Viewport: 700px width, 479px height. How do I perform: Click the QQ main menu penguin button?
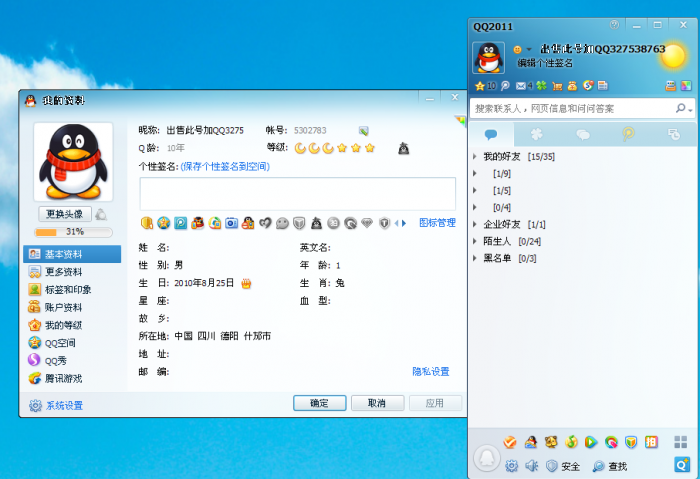point(487,458)
